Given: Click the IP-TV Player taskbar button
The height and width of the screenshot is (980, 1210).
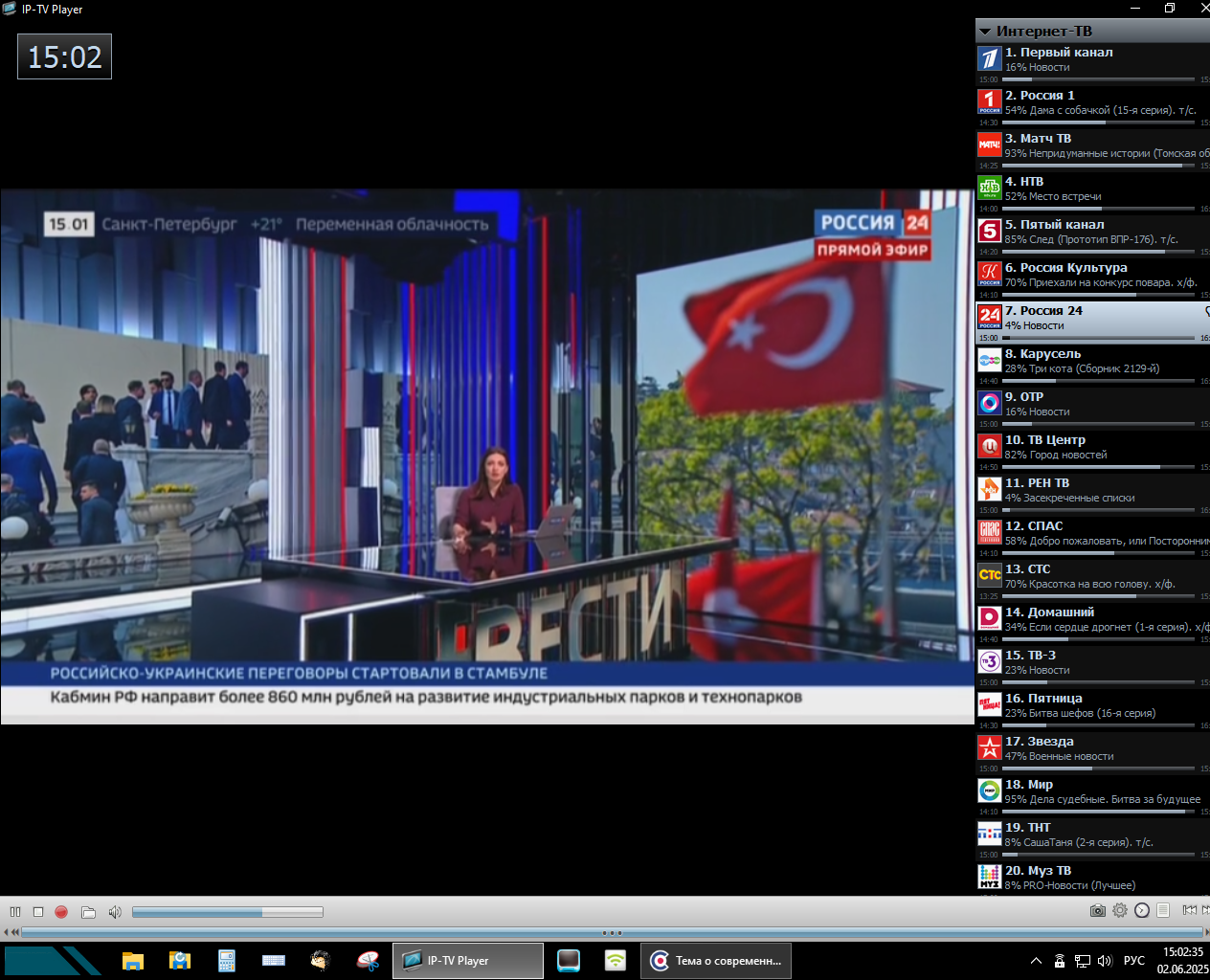Looking at the screenshot, I should (468, 961).
